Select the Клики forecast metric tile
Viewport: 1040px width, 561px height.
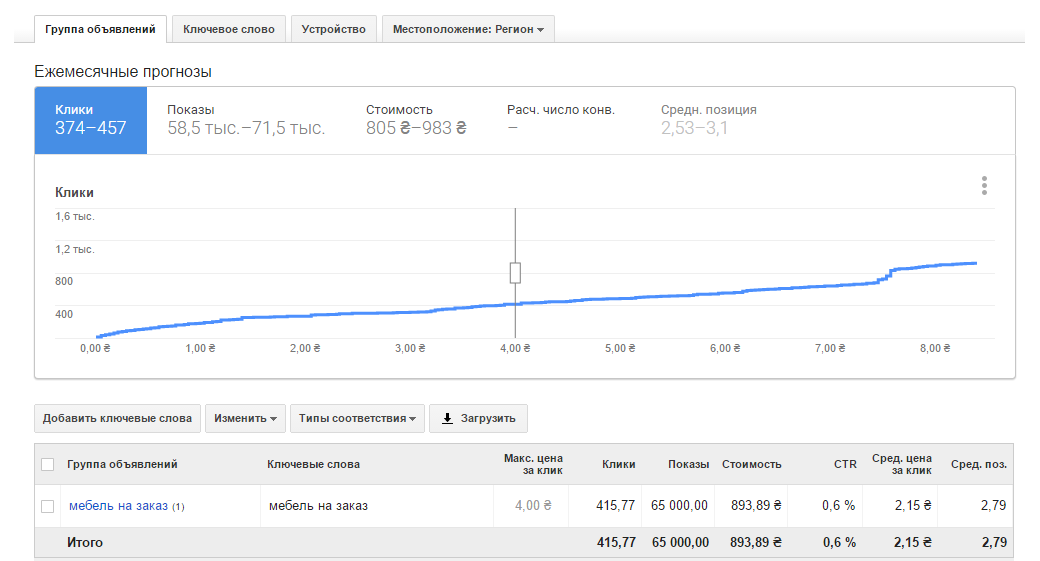tap(91, 120)
